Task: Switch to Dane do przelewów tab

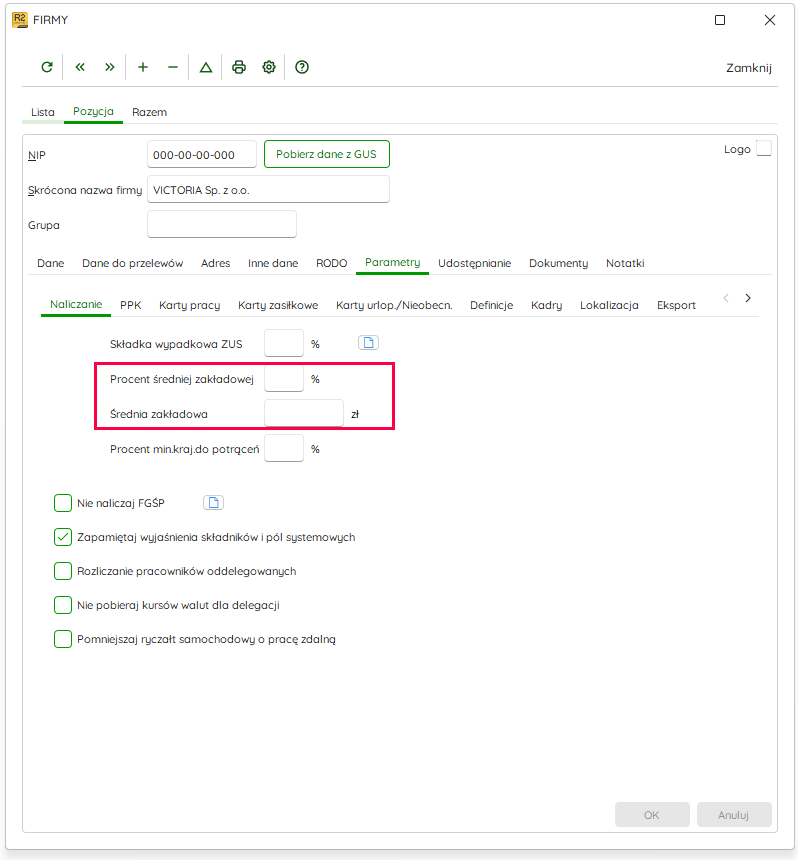Action: pos(132,263)
